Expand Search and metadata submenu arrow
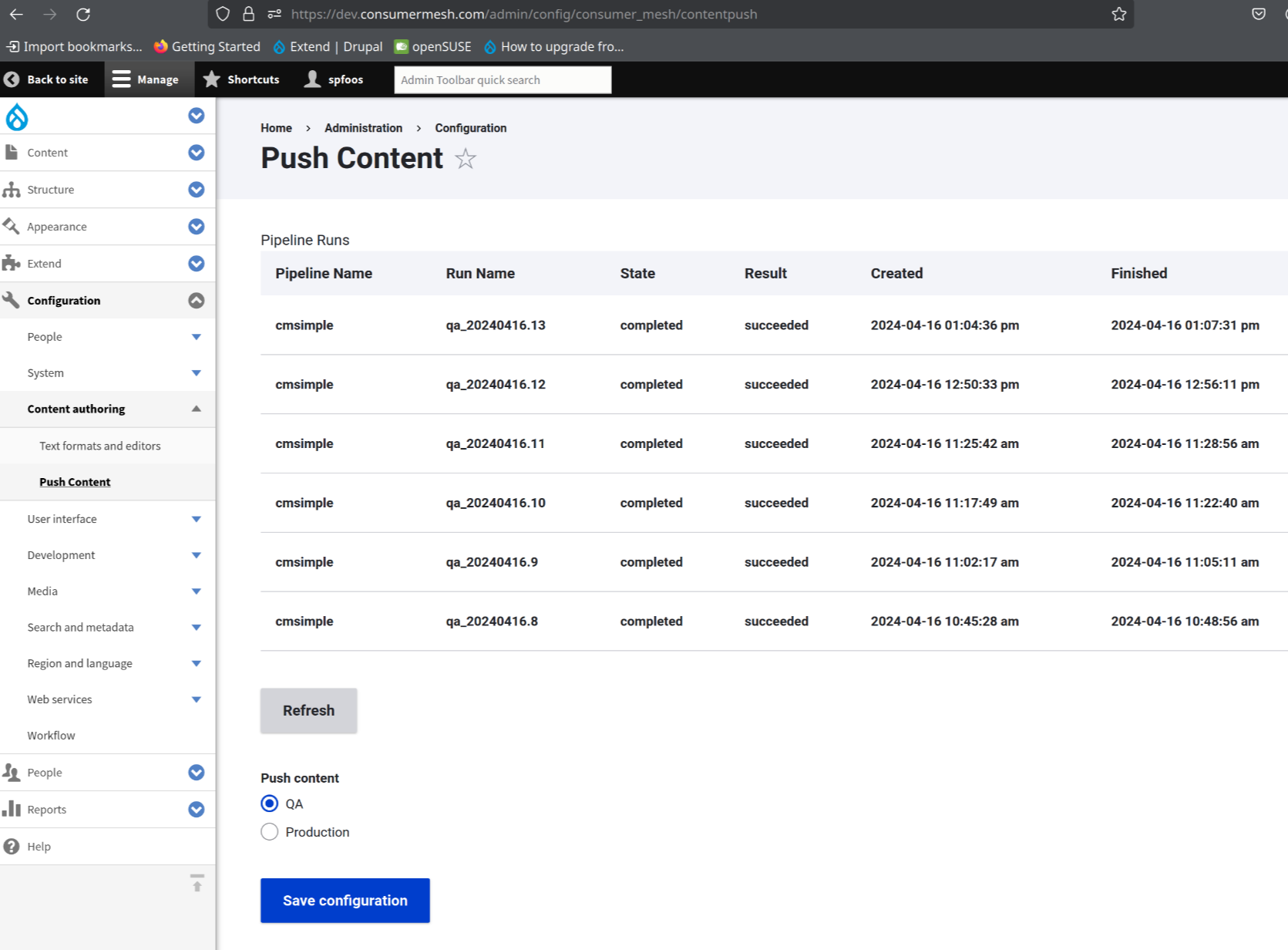1288x950 pixels. (197, 628)
